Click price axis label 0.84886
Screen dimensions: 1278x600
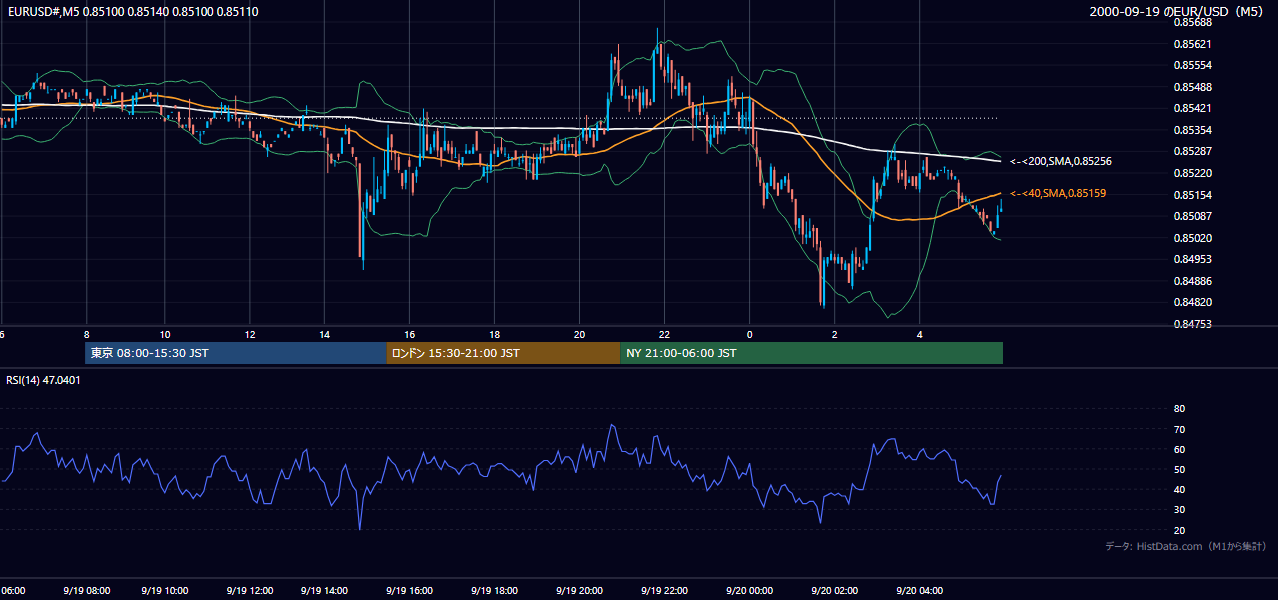[x=1192, y=281]
